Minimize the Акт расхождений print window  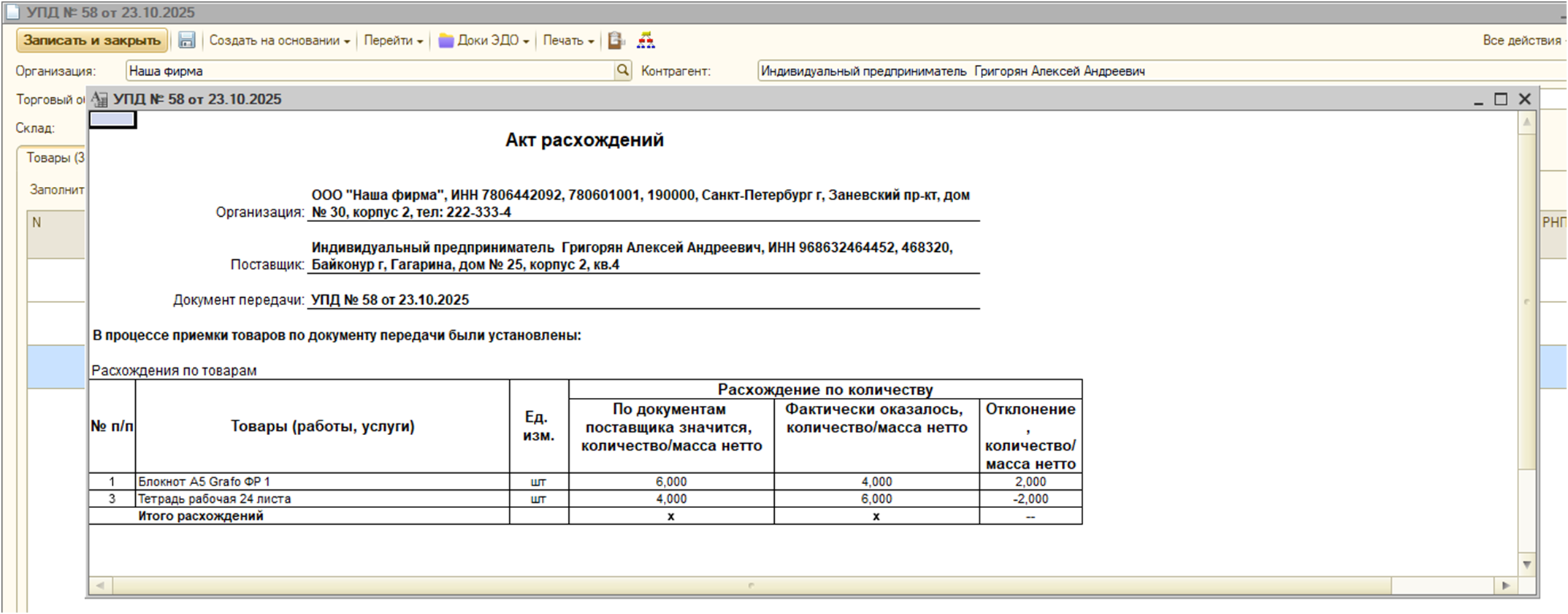1478,99
